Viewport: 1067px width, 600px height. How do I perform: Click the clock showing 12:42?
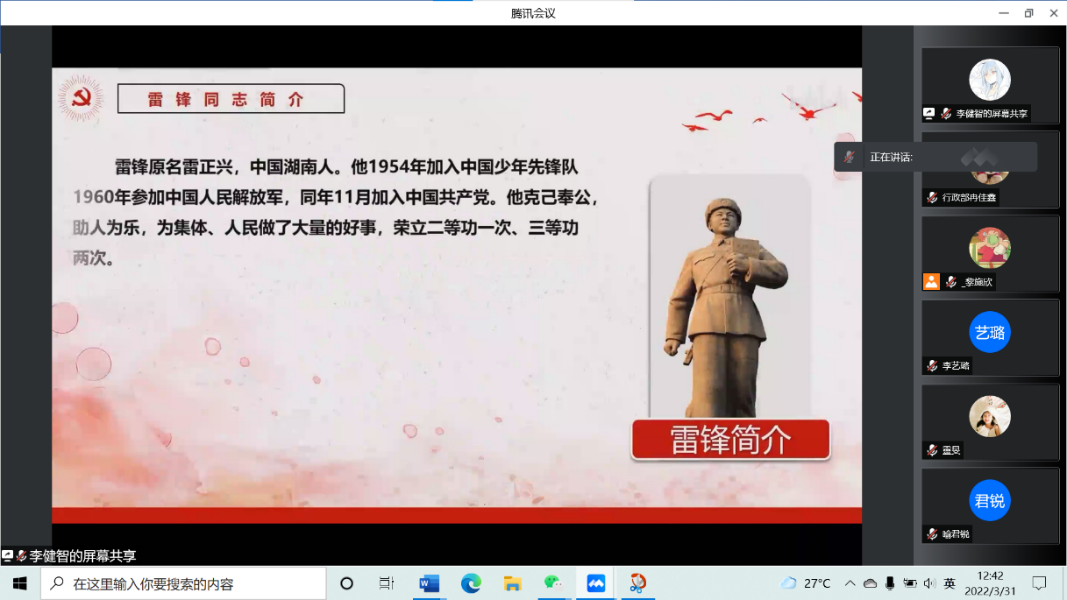990,583
